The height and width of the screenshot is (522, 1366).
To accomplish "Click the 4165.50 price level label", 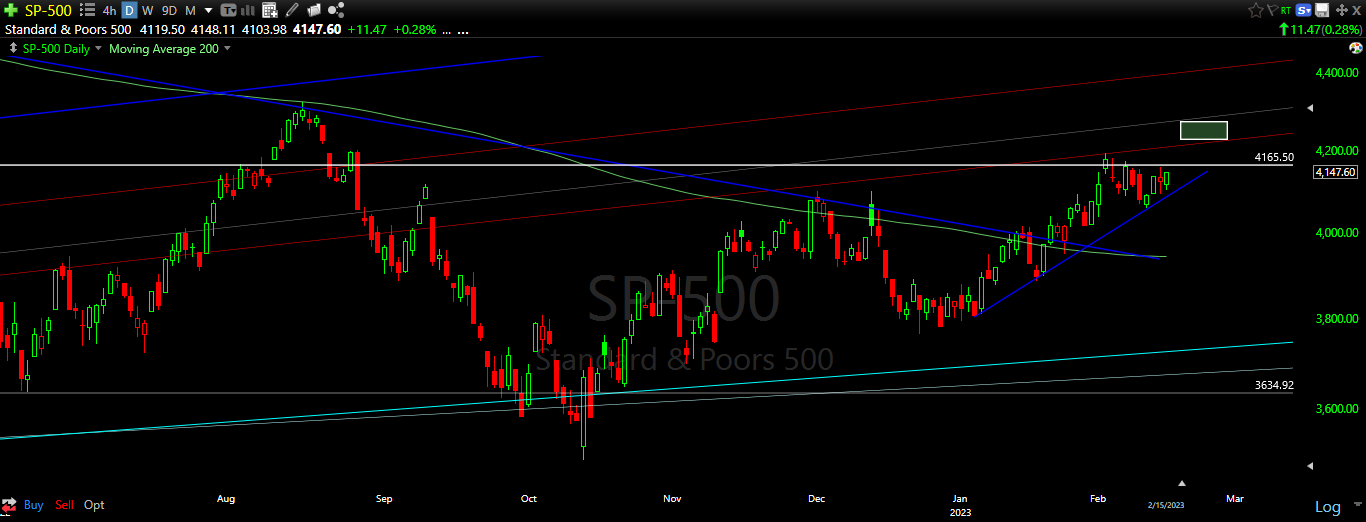I will coord(1274,157).
